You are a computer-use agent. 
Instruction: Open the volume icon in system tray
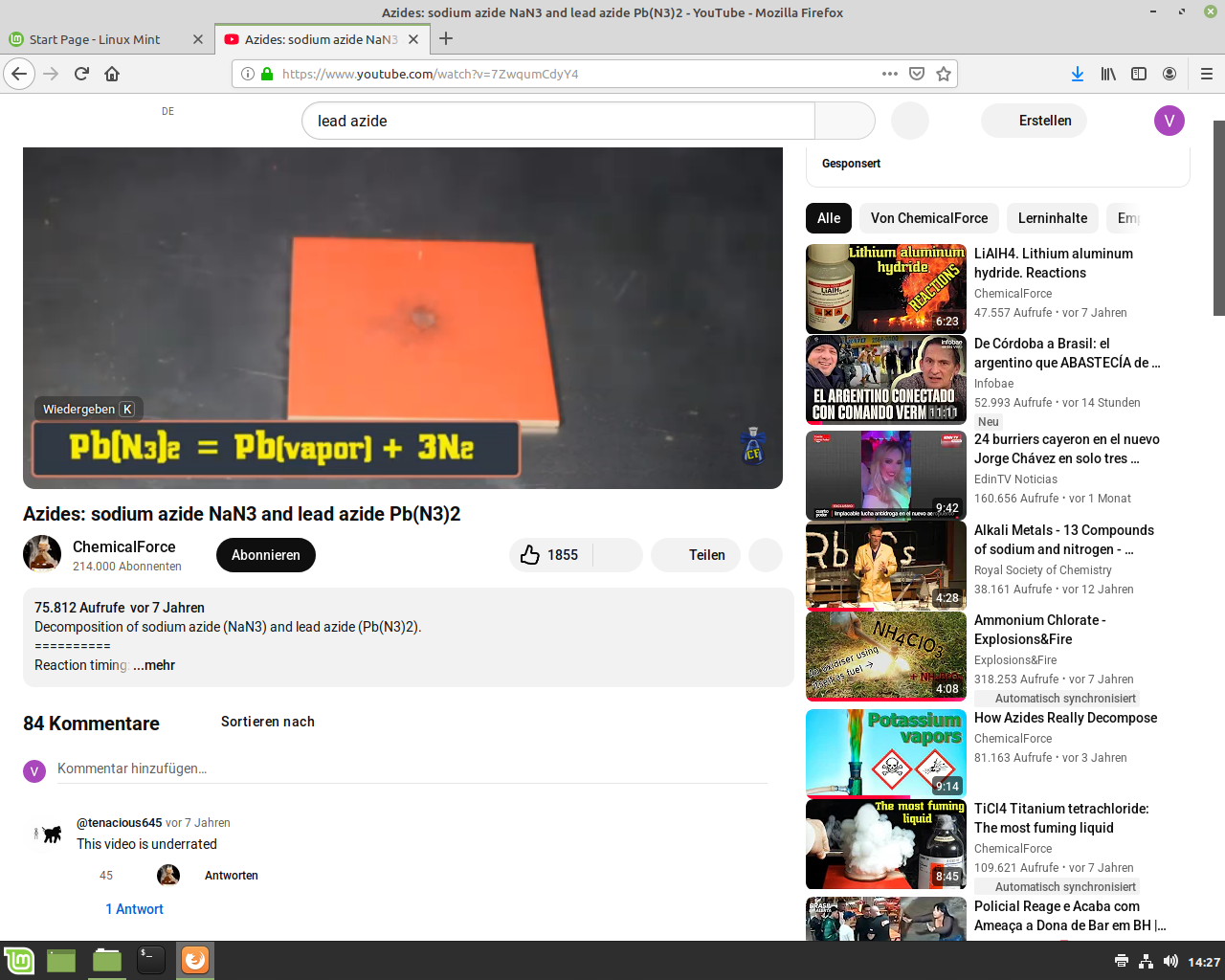(1170, 961)
